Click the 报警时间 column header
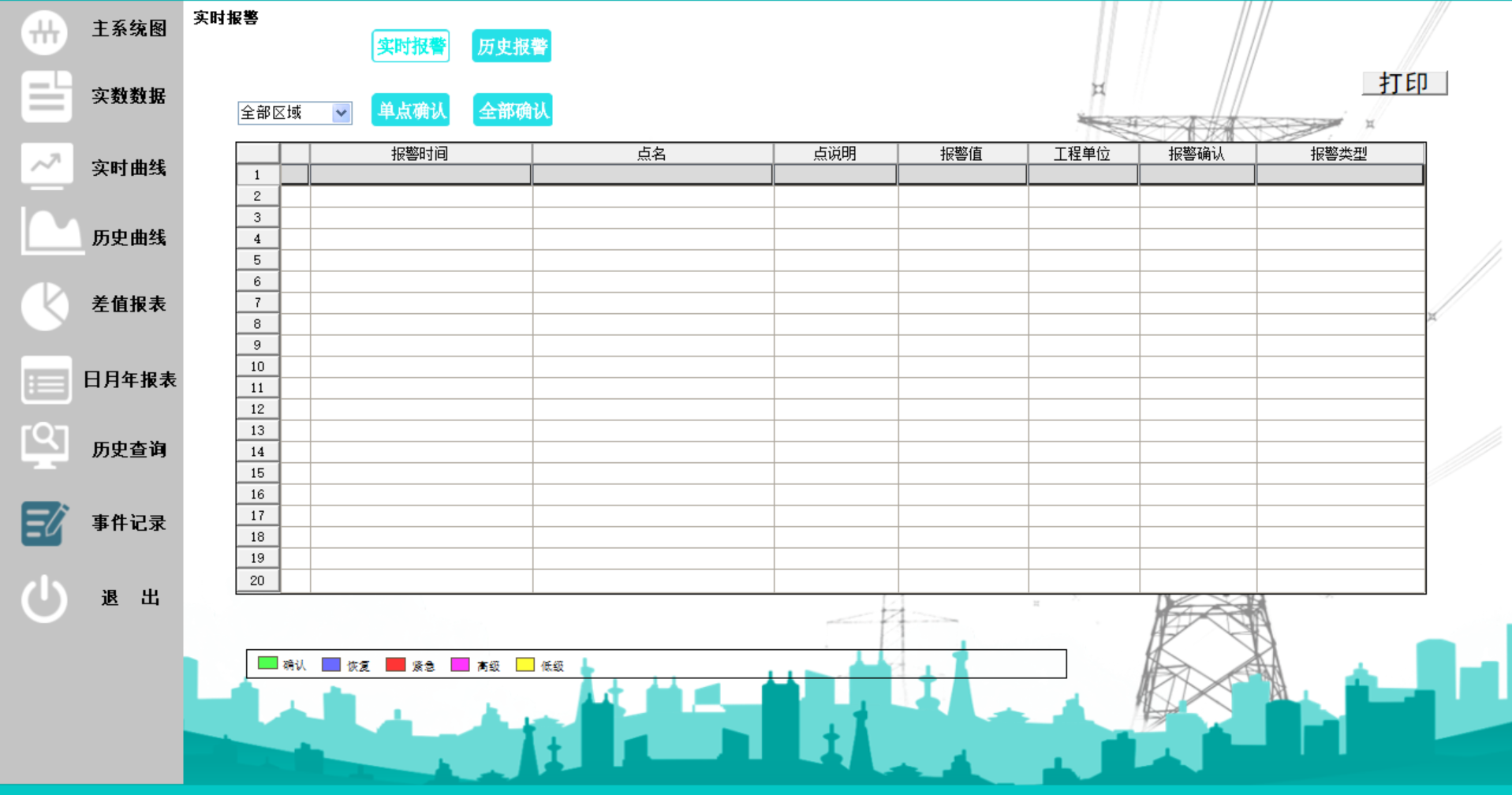This screenshot has width=1512, height=795. pos(420,153)
